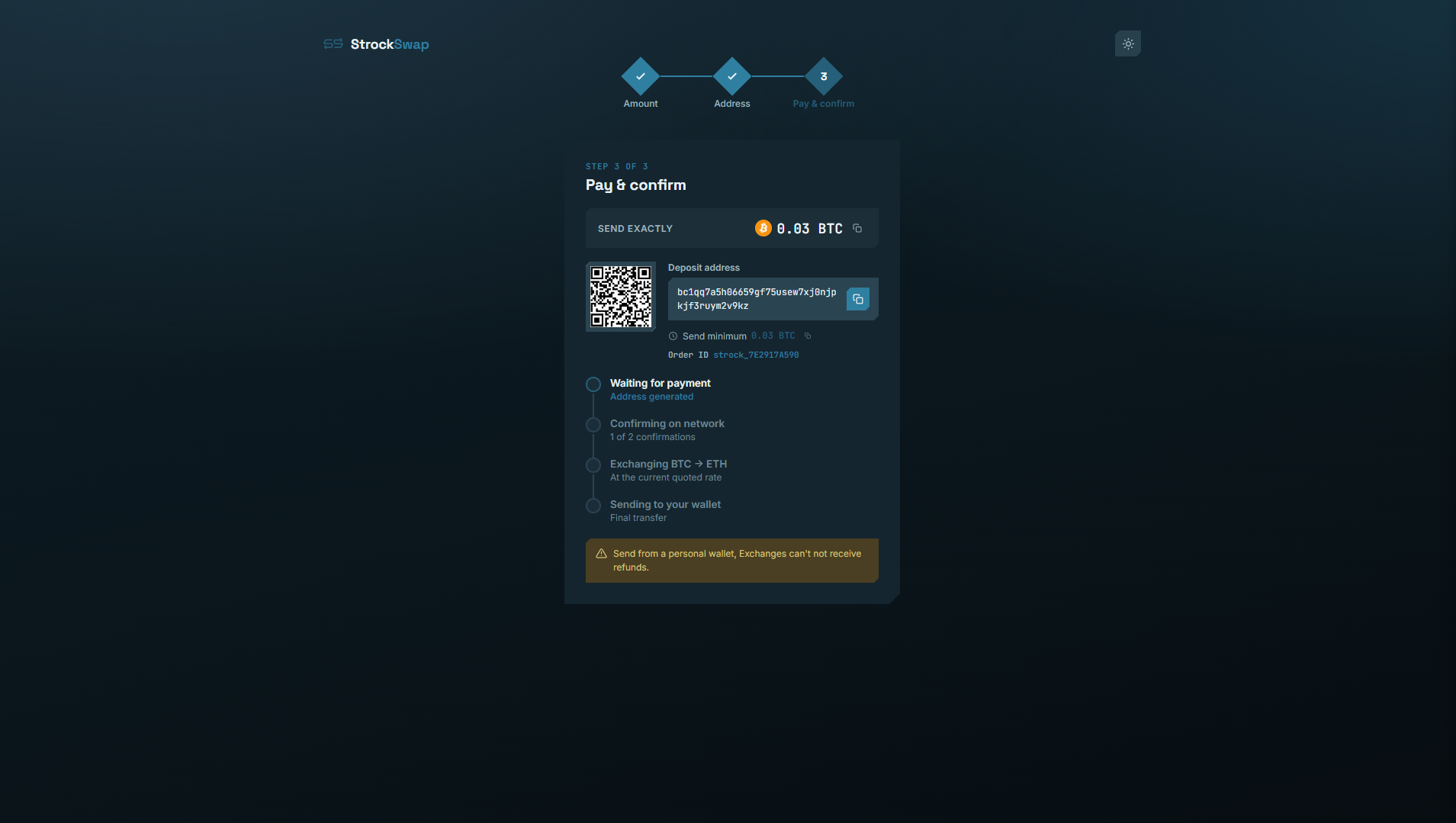
Task: Go back to the Address step diamond
Action: coord(732,76)
